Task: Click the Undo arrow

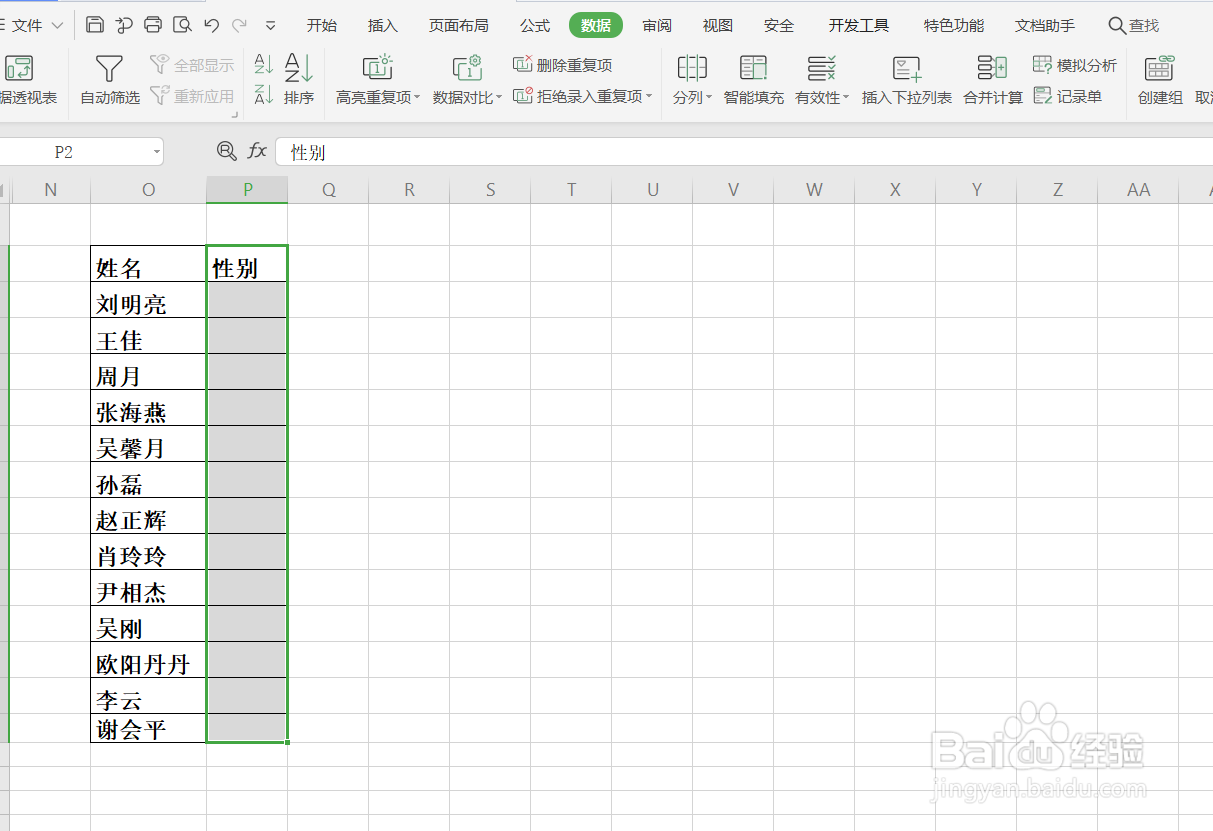Action: click(x=211, y=25)
